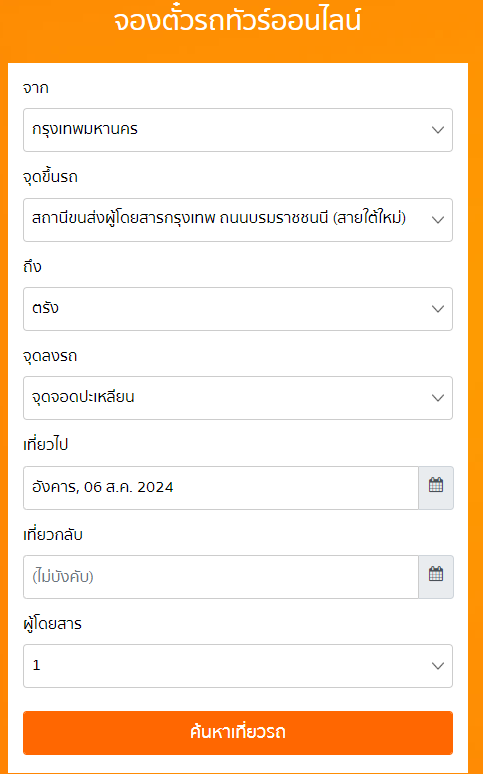Click the จุดขึ้นรถ field label
The width and height of the screenshot is (483, 774).
[50, 177]
